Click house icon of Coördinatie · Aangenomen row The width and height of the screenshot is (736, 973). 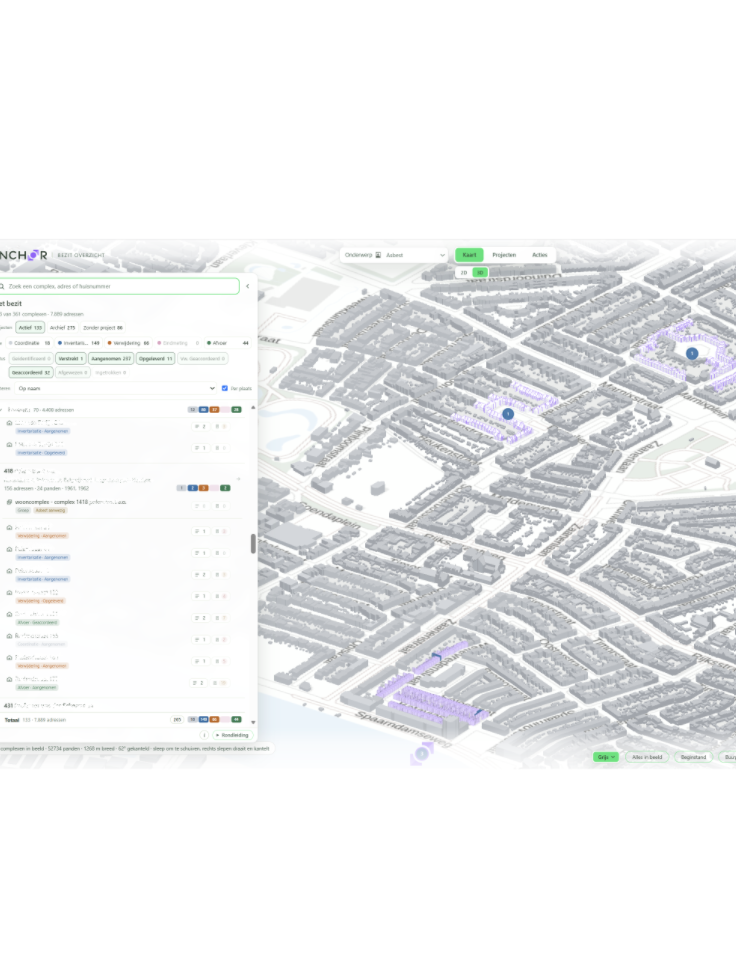[x=9, y=636]
